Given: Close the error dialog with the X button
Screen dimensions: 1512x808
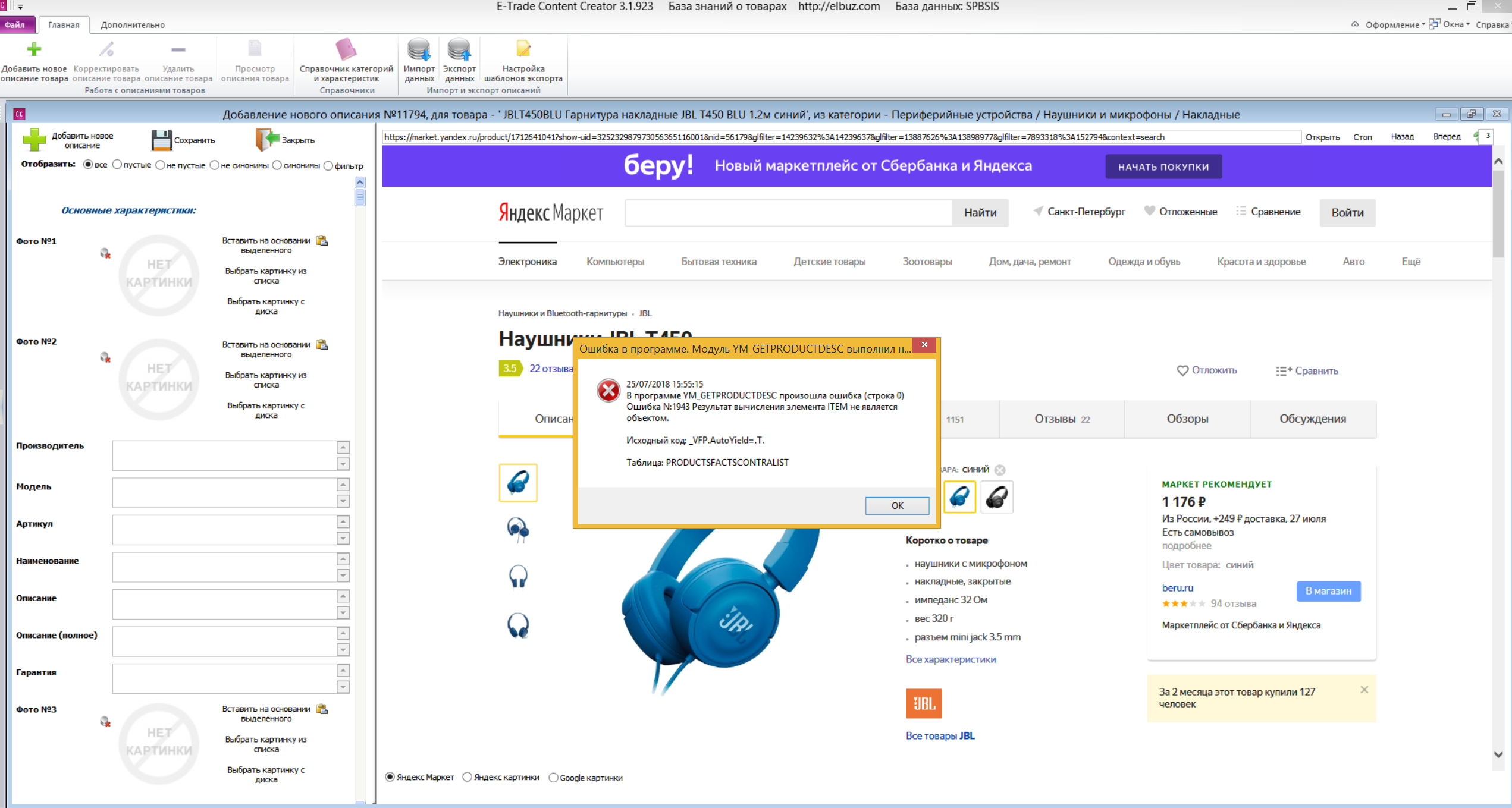Looking at the screenshot, I should (924, 345).
